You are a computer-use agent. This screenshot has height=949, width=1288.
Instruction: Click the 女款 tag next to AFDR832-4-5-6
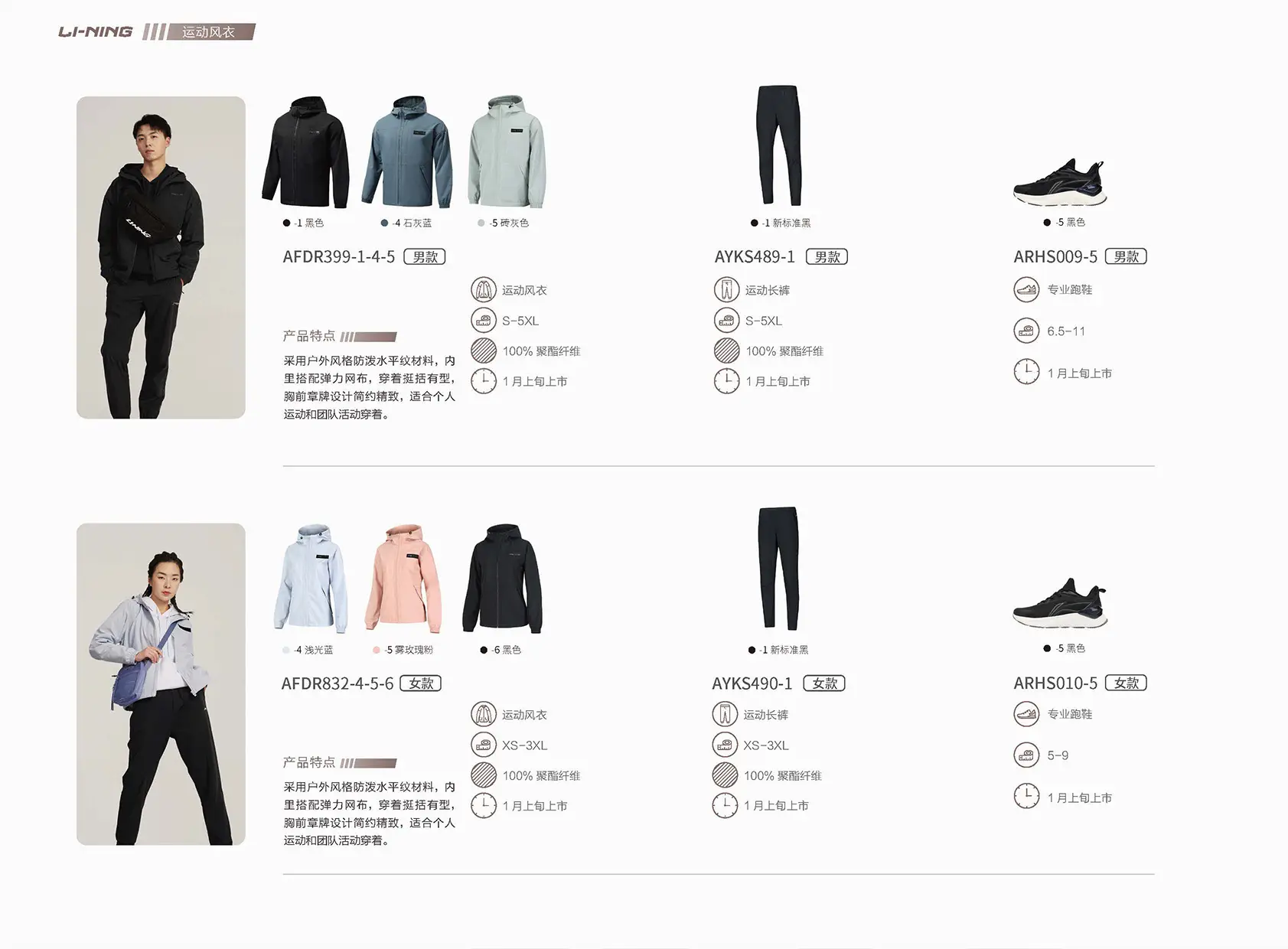click(x=421, y=683)
